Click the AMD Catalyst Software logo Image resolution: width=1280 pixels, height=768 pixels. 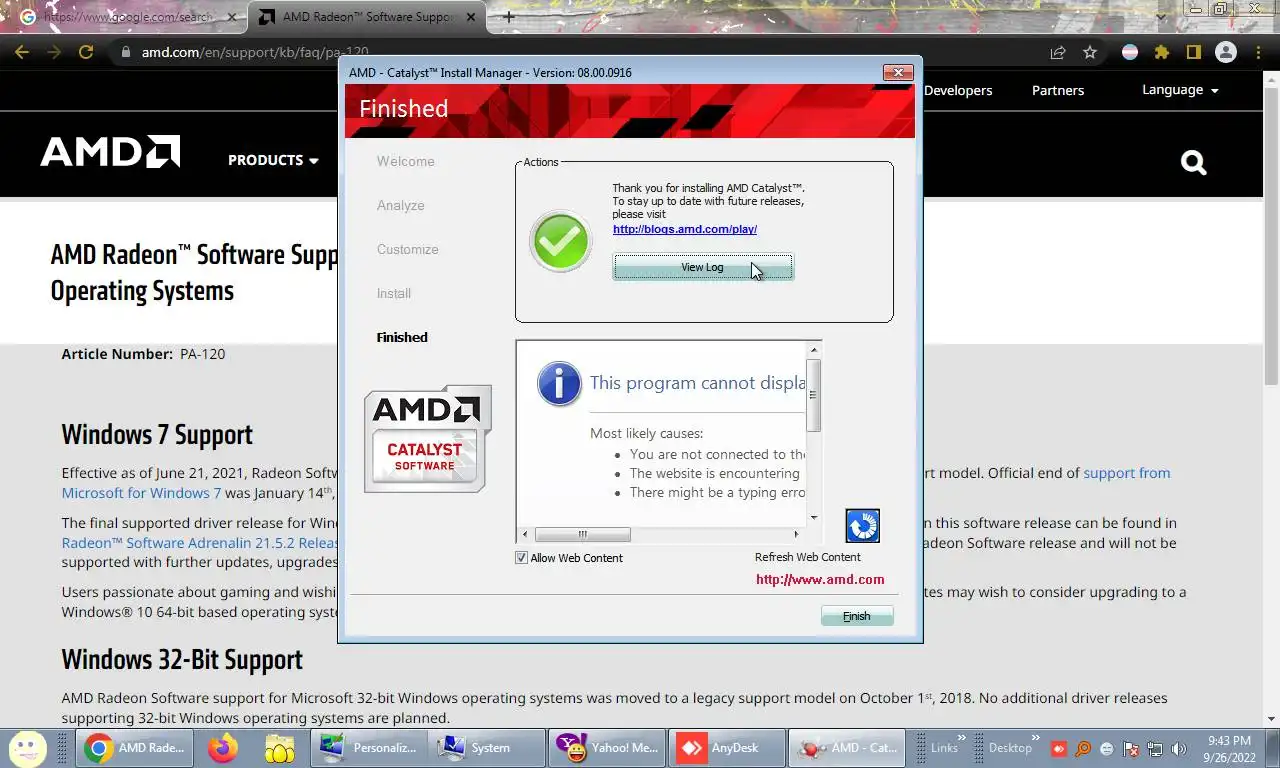428,438
